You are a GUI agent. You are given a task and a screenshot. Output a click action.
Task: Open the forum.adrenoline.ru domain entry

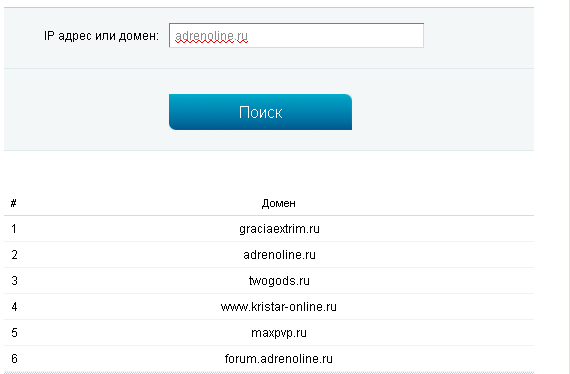(279, 359)
